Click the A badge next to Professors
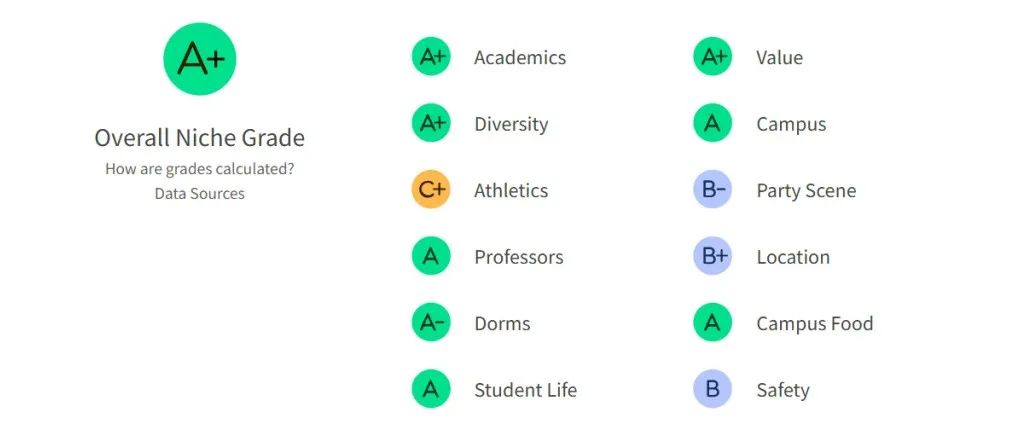Viewport: 1015px width, 427px height. (x=431, y=257)
